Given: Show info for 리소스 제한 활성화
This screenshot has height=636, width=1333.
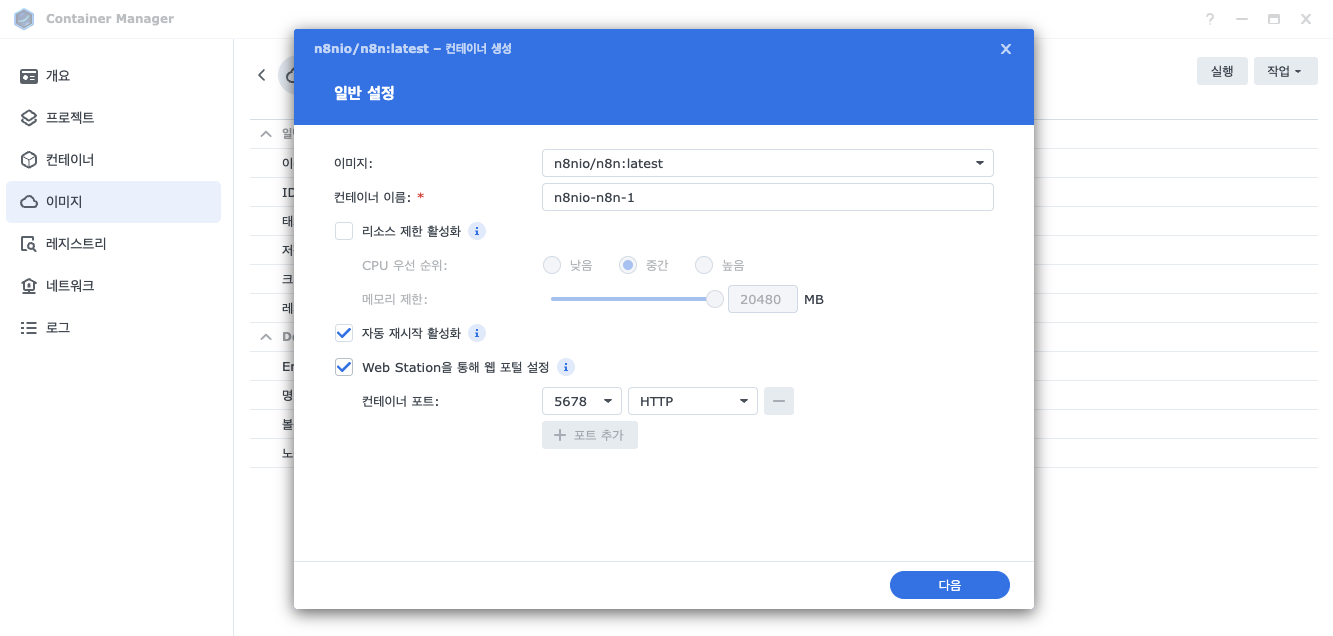Looking at the screenshot, I should [x=477, y=231].
